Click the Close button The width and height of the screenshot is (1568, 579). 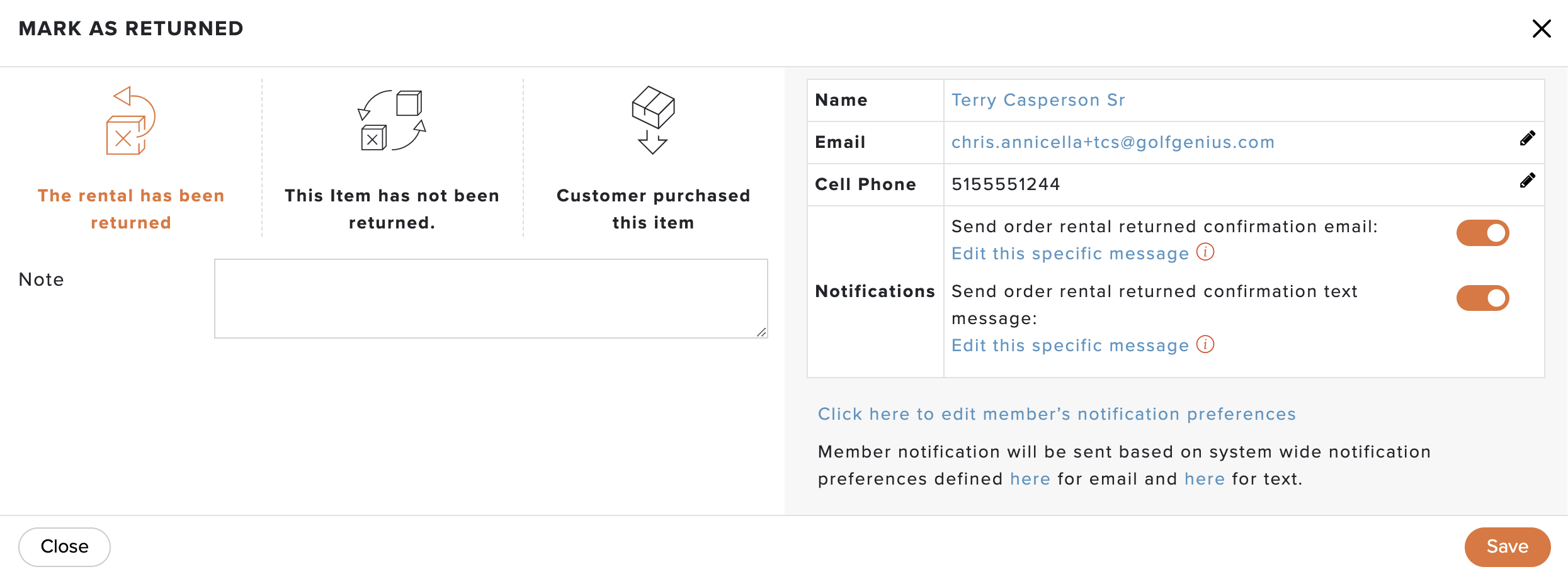(64, 546)
